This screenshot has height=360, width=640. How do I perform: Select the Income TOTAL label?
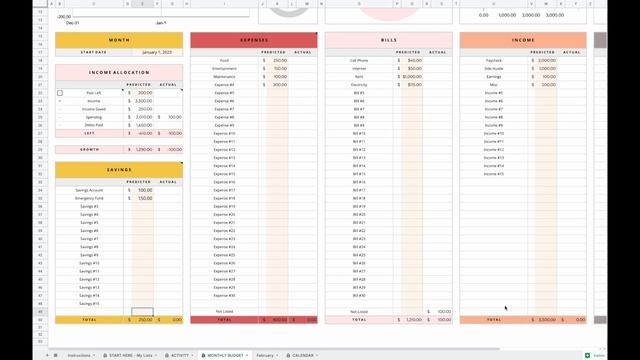494,320
